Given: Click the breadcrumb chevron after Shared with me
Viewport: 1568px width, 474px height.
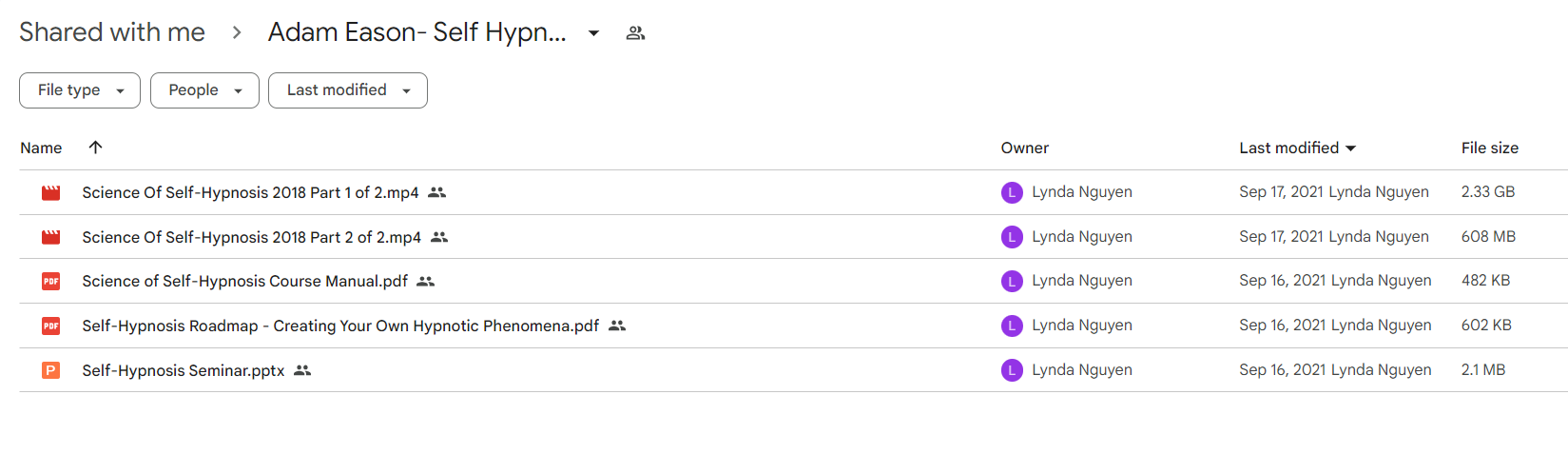Looking at the screenshot, I should click(237, 33).
